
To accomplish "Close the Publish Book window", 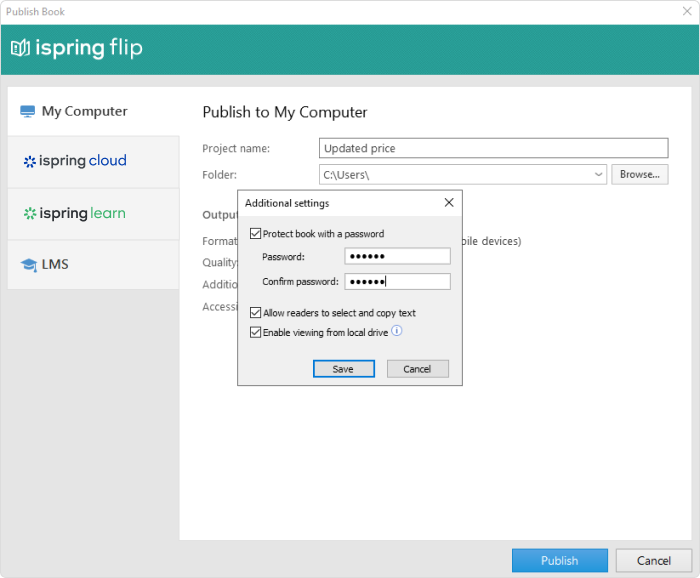I will click(687, 11).
